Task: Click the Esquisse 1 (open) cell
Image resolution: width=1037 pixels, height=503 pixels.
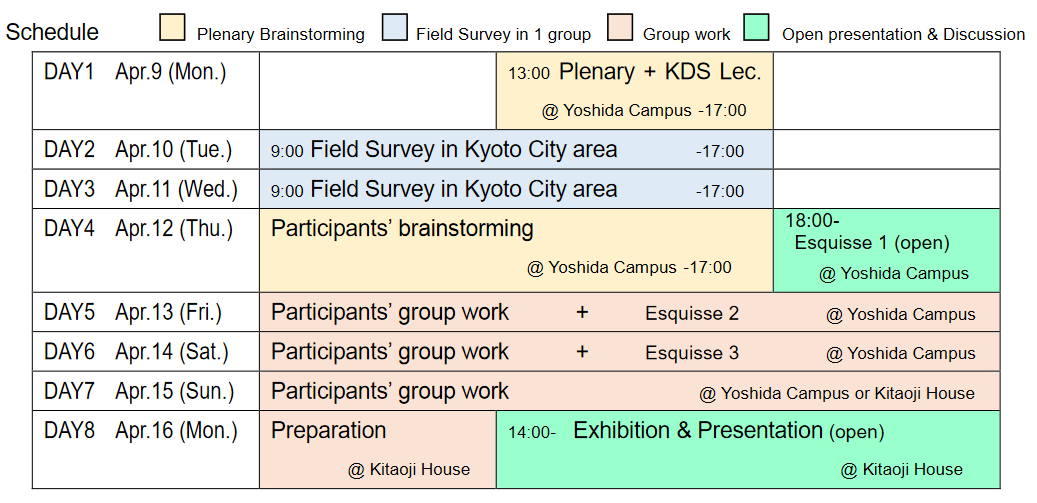Action: [871, 243]
